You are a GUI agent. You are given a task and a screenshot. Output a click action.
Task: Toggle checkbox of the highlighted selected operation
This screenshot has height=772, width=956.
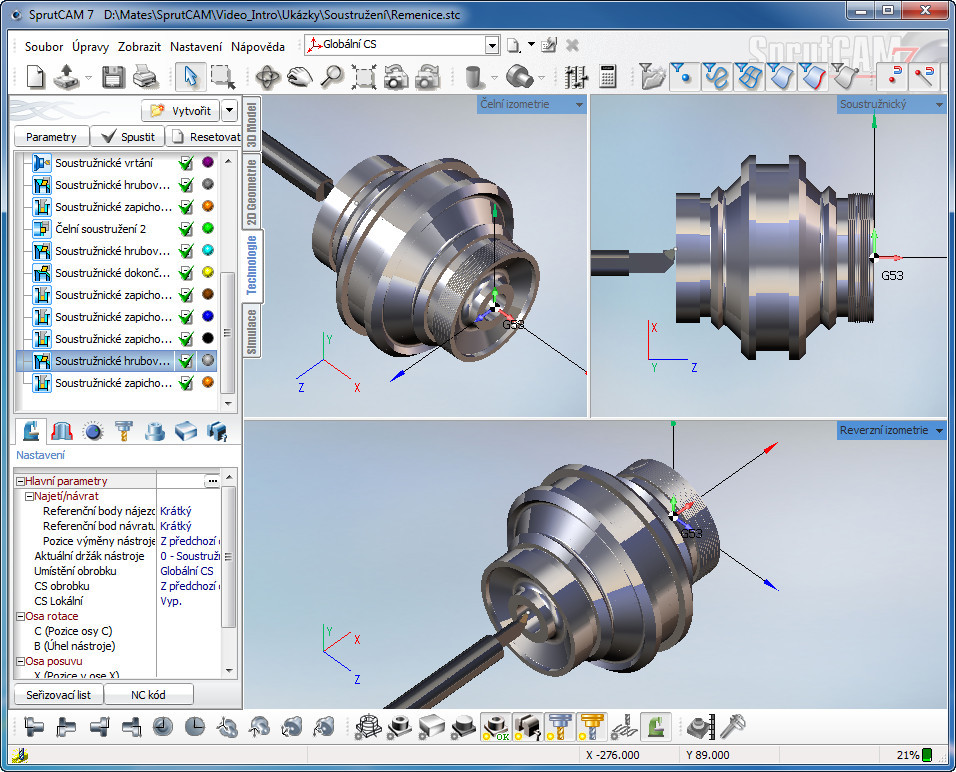tap(186, 361)
